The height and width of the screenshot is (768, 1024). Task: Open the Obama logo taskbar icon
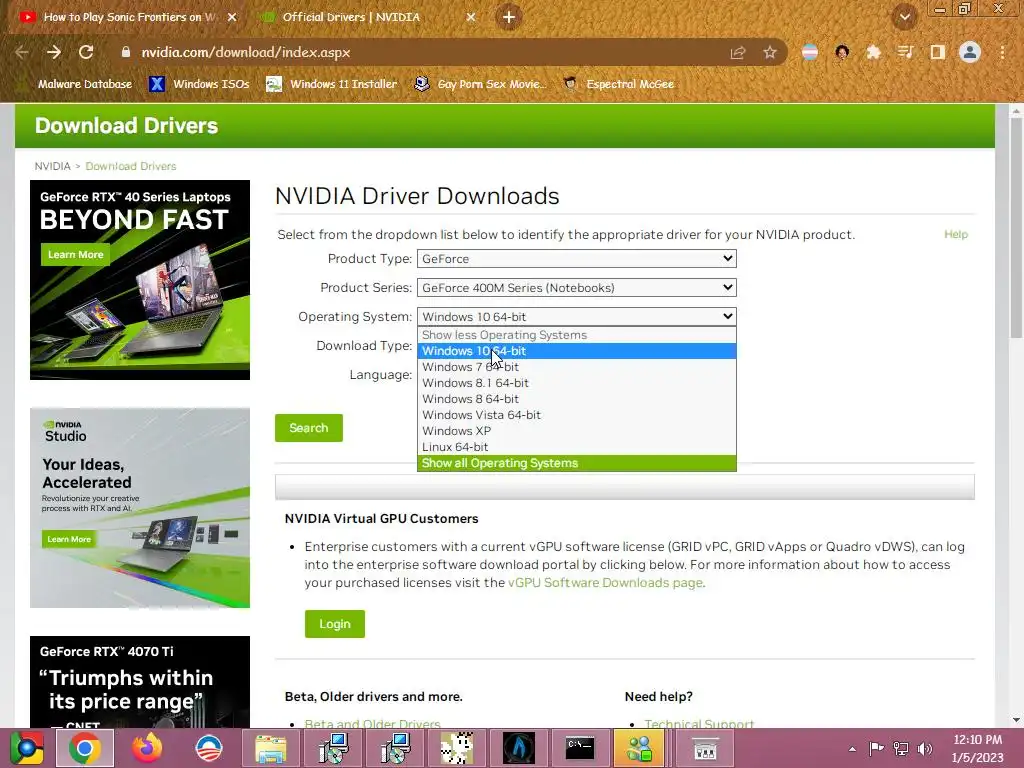[x=209, y=748]
